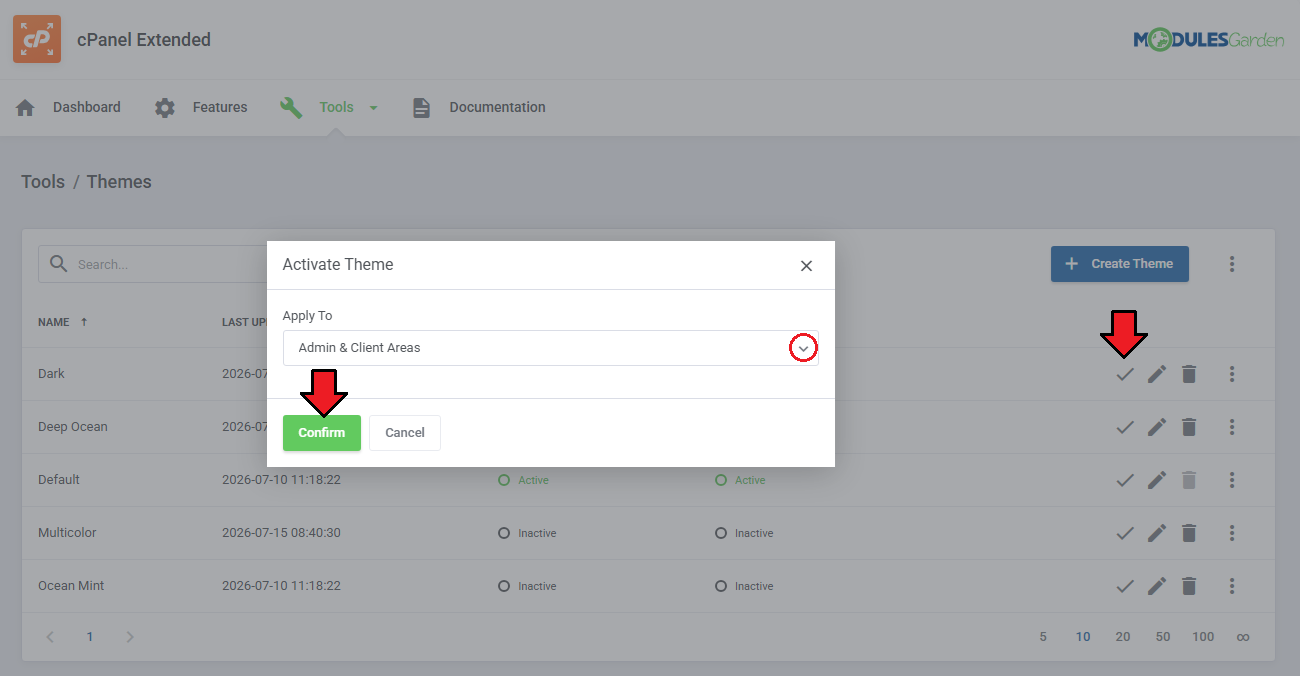This screenshot has width=1300, height=676.
Task: Select the Default theme name
Action: pos(59,480)
